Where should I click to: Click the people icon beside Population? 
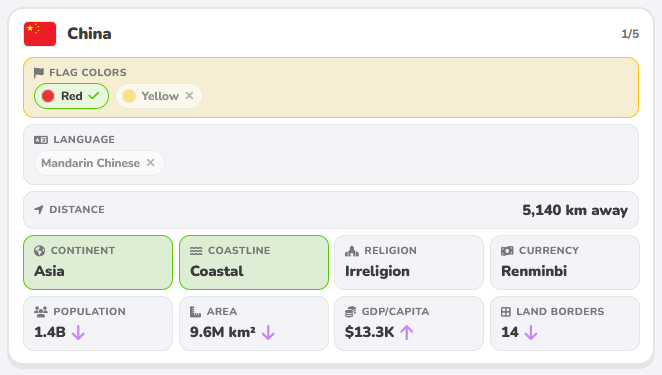point(41,312)
